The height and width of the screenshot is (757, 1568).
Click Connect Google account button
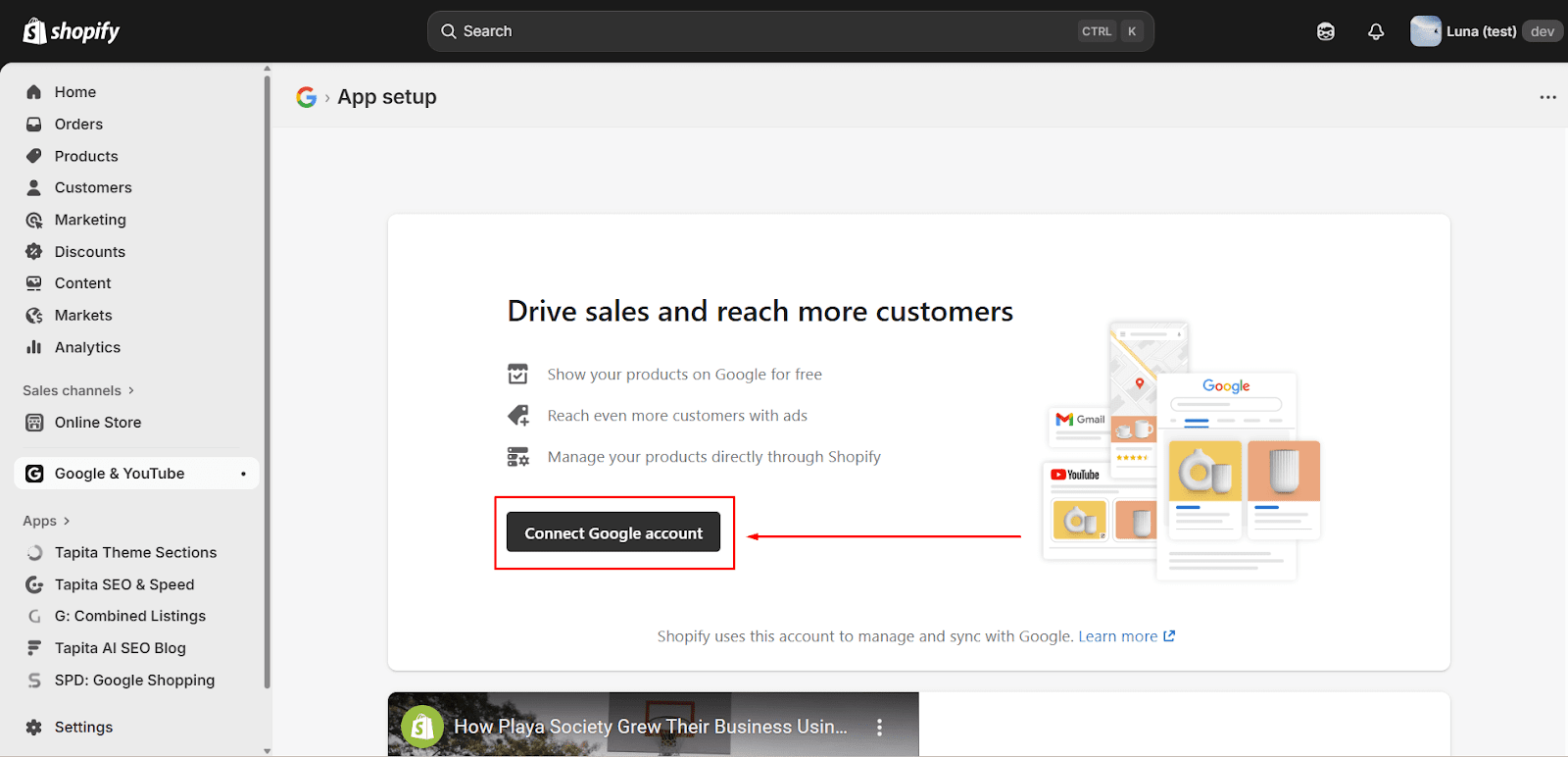(613, 532)
